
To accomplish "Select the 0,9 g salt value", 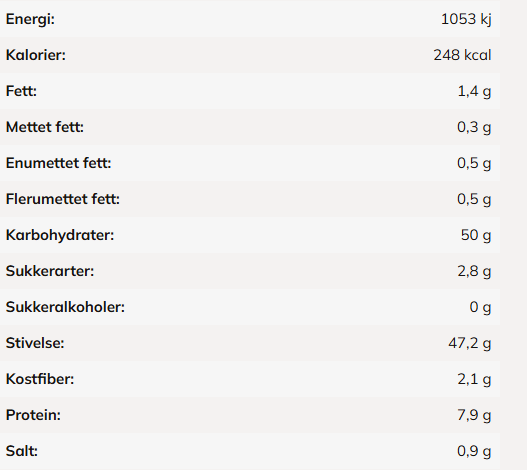I will click(474, 451).
